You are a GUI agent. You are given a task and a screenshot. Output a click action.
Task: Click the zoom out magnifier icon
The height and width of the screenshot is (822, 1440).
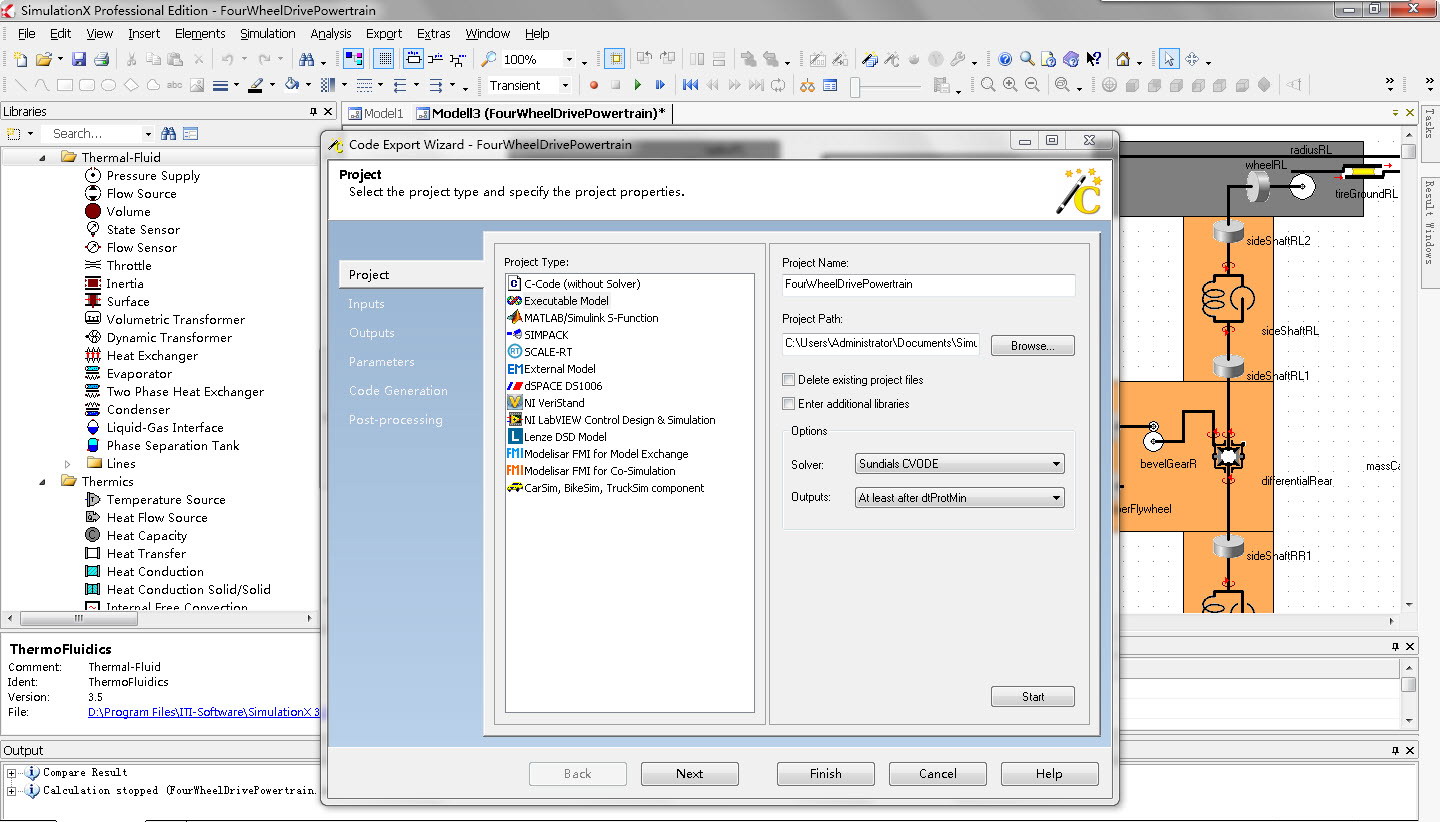click(1032, 86)
